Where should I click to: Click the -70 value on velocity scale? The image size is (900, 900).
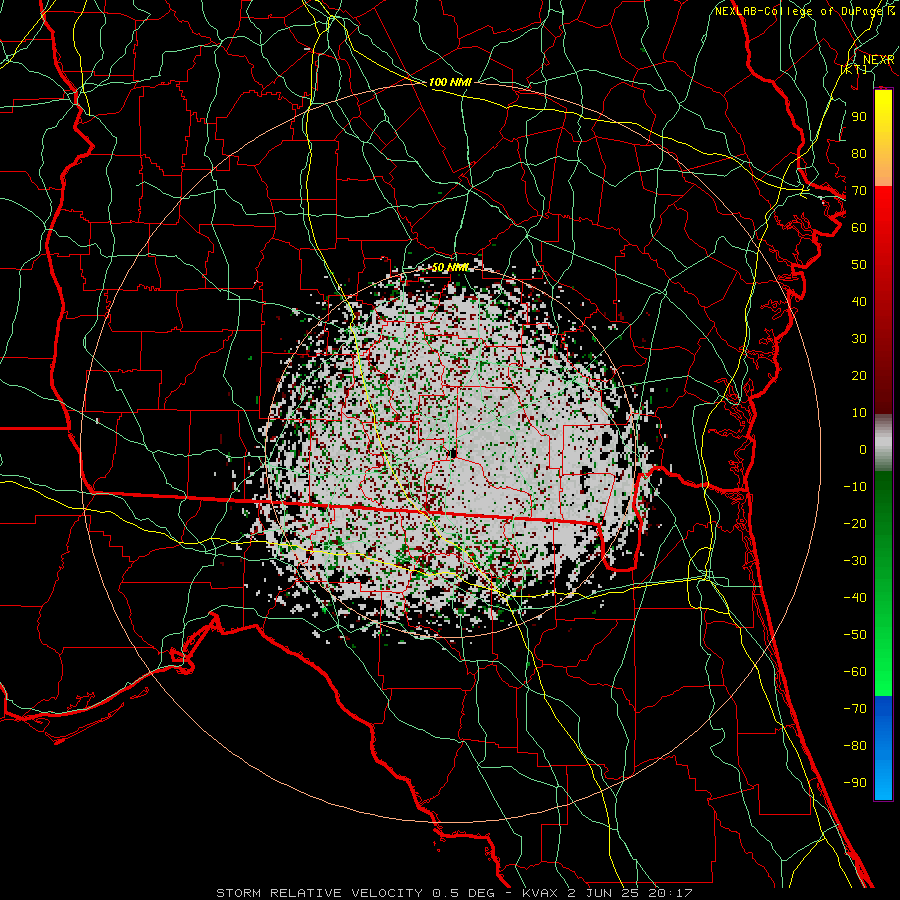click(x=855, y=709)
